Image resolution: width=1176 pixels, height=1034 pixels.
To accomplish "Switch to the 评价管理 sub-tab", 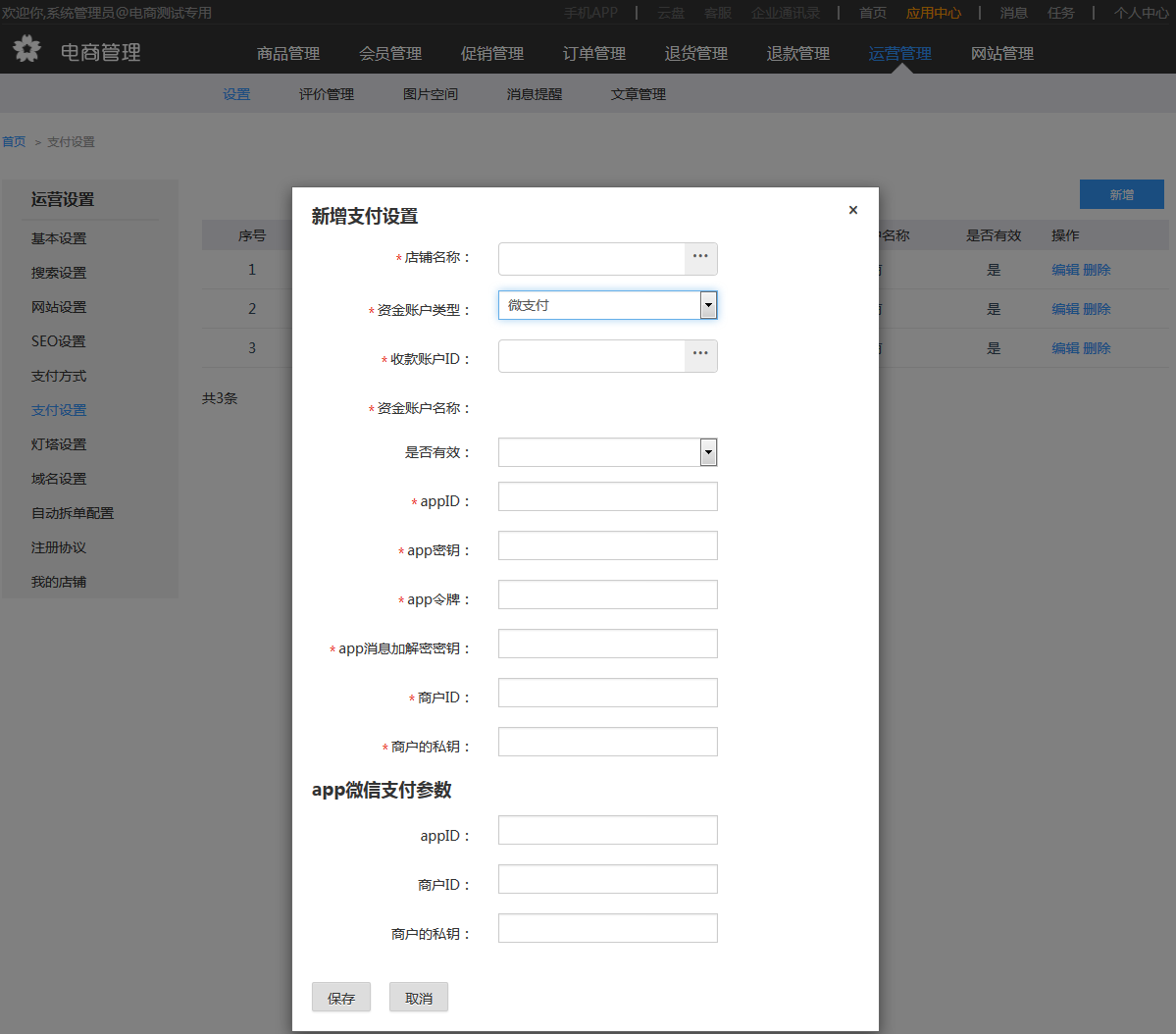I will [x=327, y=94].
